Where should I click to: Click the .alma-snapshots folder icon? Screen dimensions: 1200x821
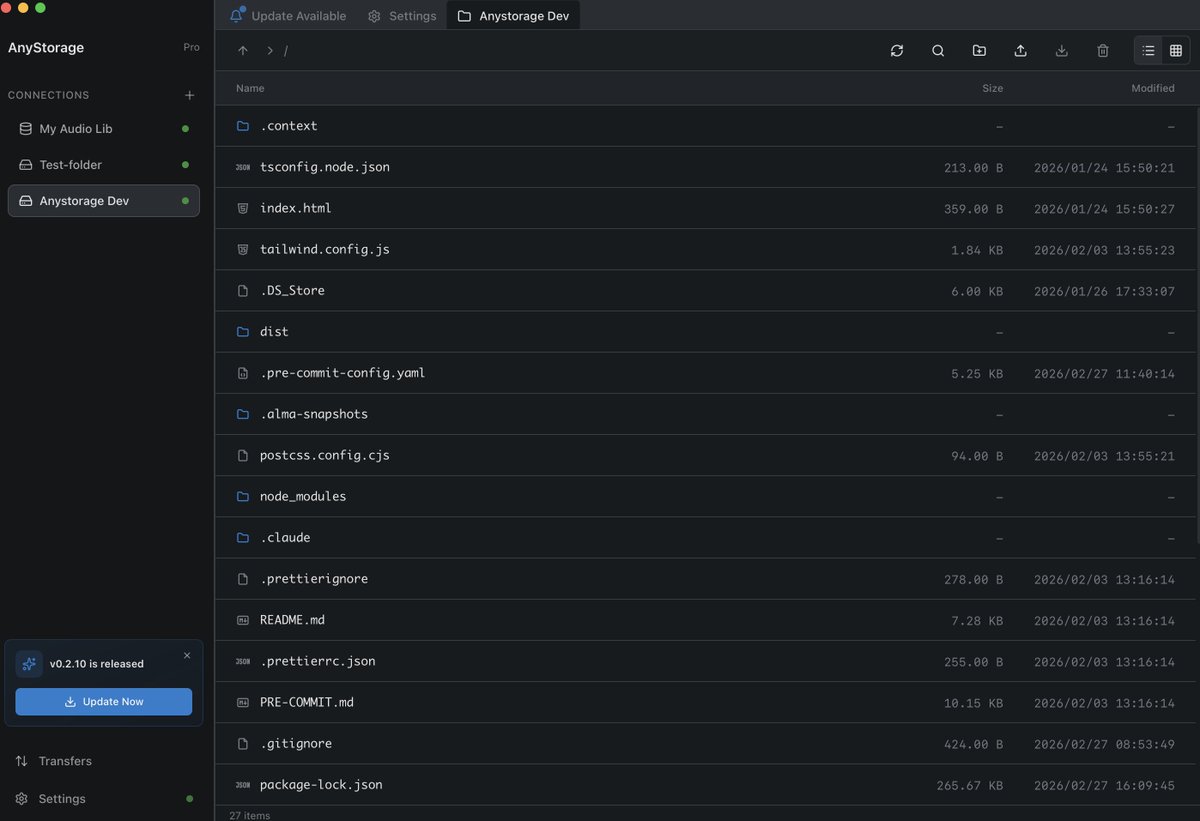point(242,414)
